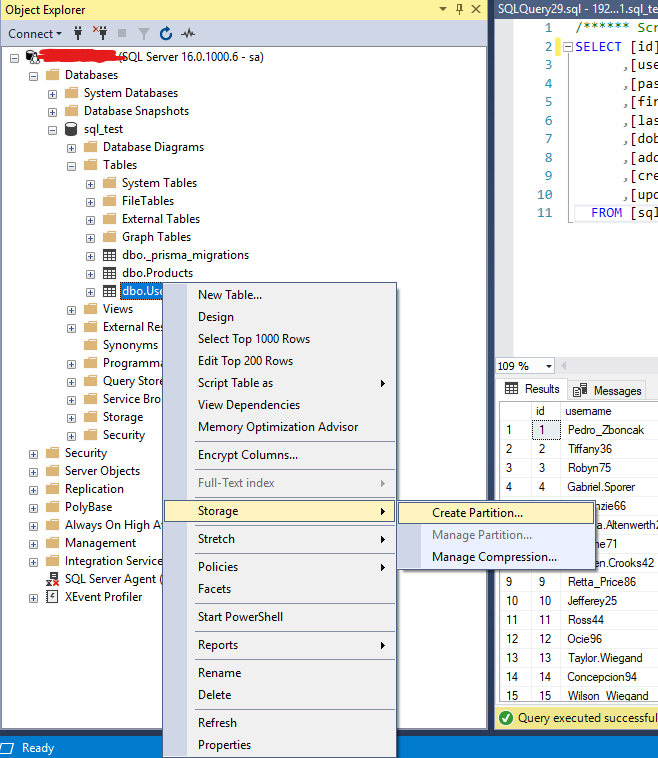Click the username column header
Viewport: 658px width, 758px height.
point(609,411)
